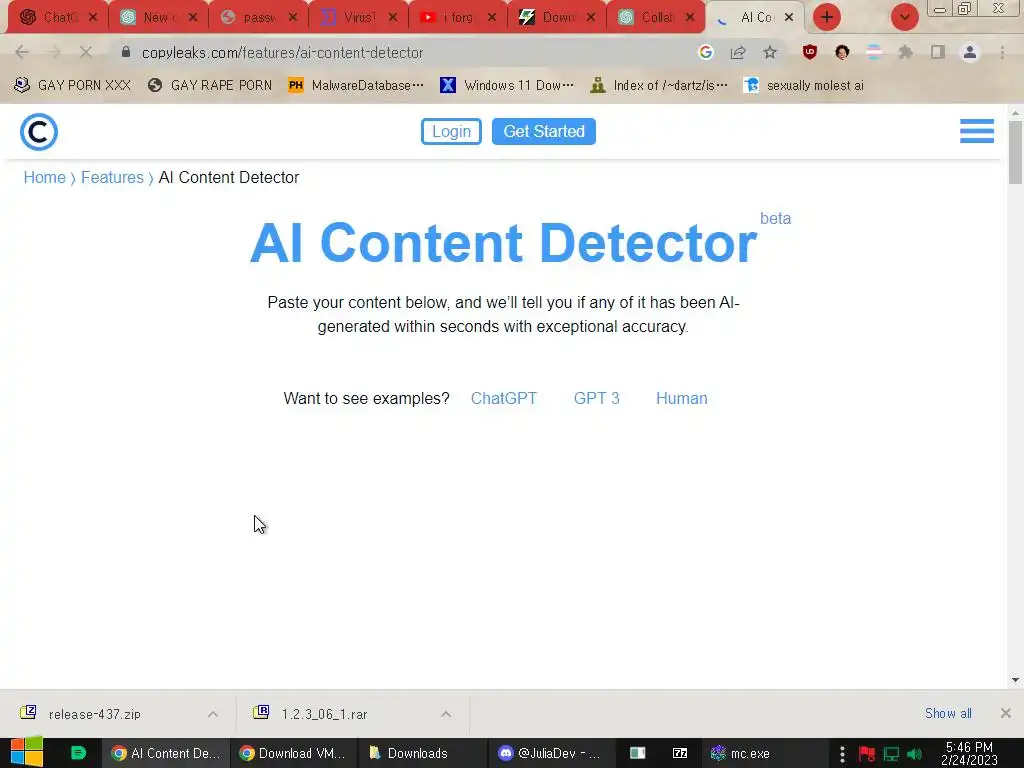Image resolution: width=1024 pixels, height=768 pixels.
Task: Click the address bar URL field
Action: click(405, 52)
